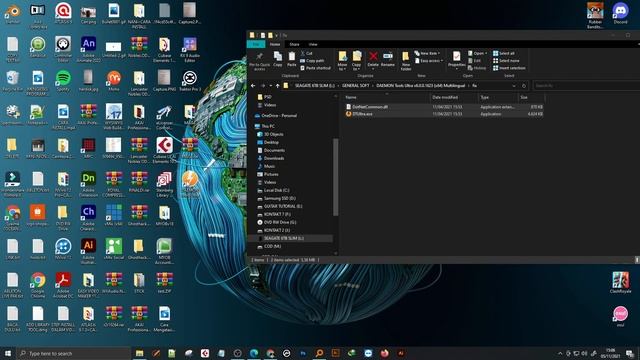Click Edit in the Open group
The width and height of the screenshot is (640, 360).
pos(474,61)
